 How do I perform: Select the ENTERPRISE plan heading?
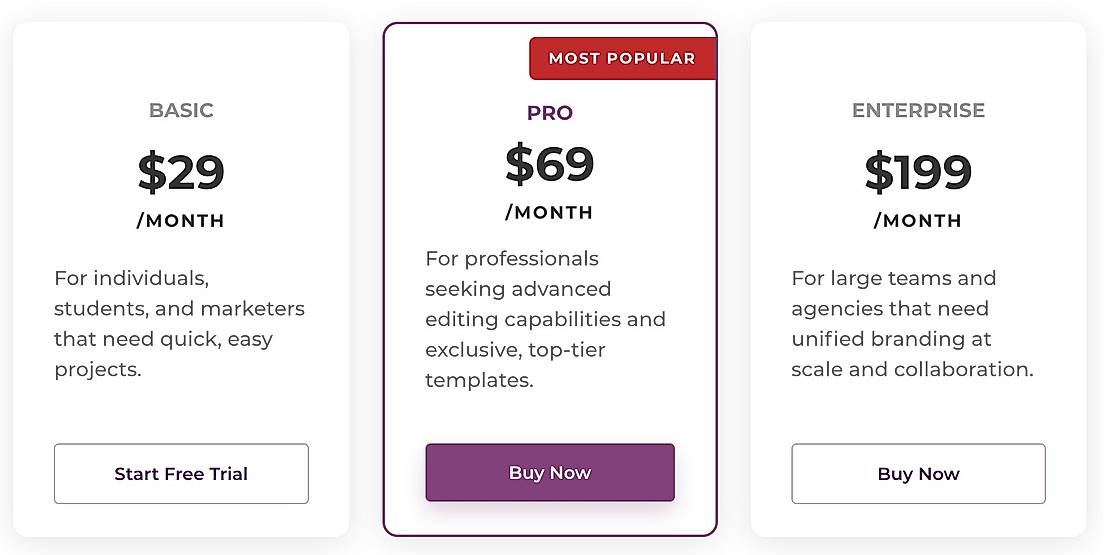(918, 110)
